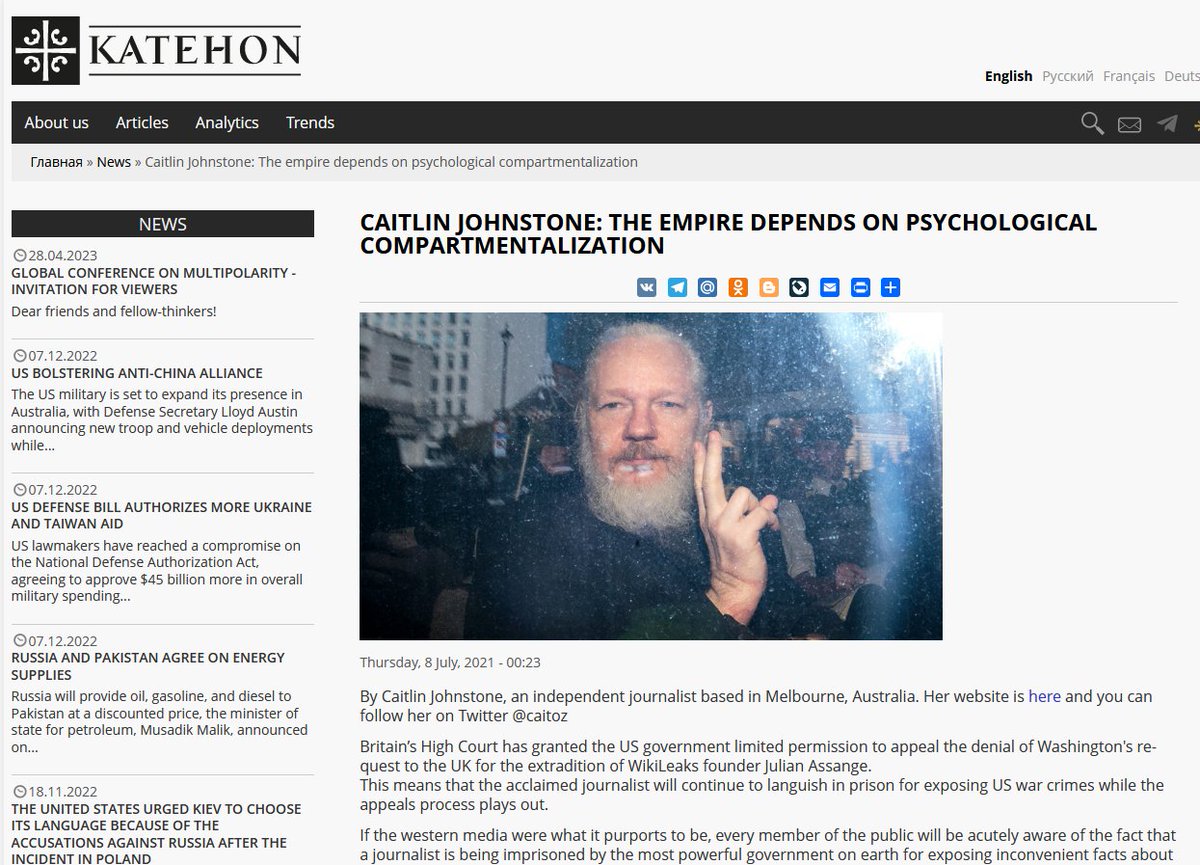Share to Blogger icon
This screenshot has height=865, width=1200.
click(769, 288)
